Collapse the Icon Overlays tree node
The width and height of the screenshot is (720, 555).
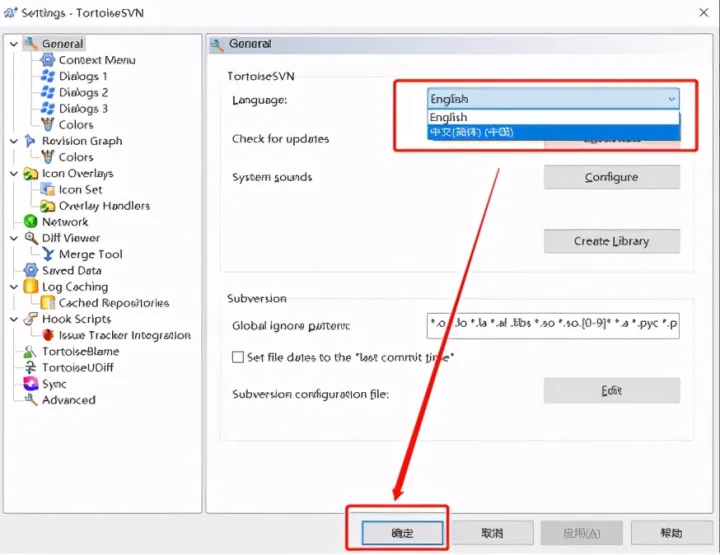point(12,174)
